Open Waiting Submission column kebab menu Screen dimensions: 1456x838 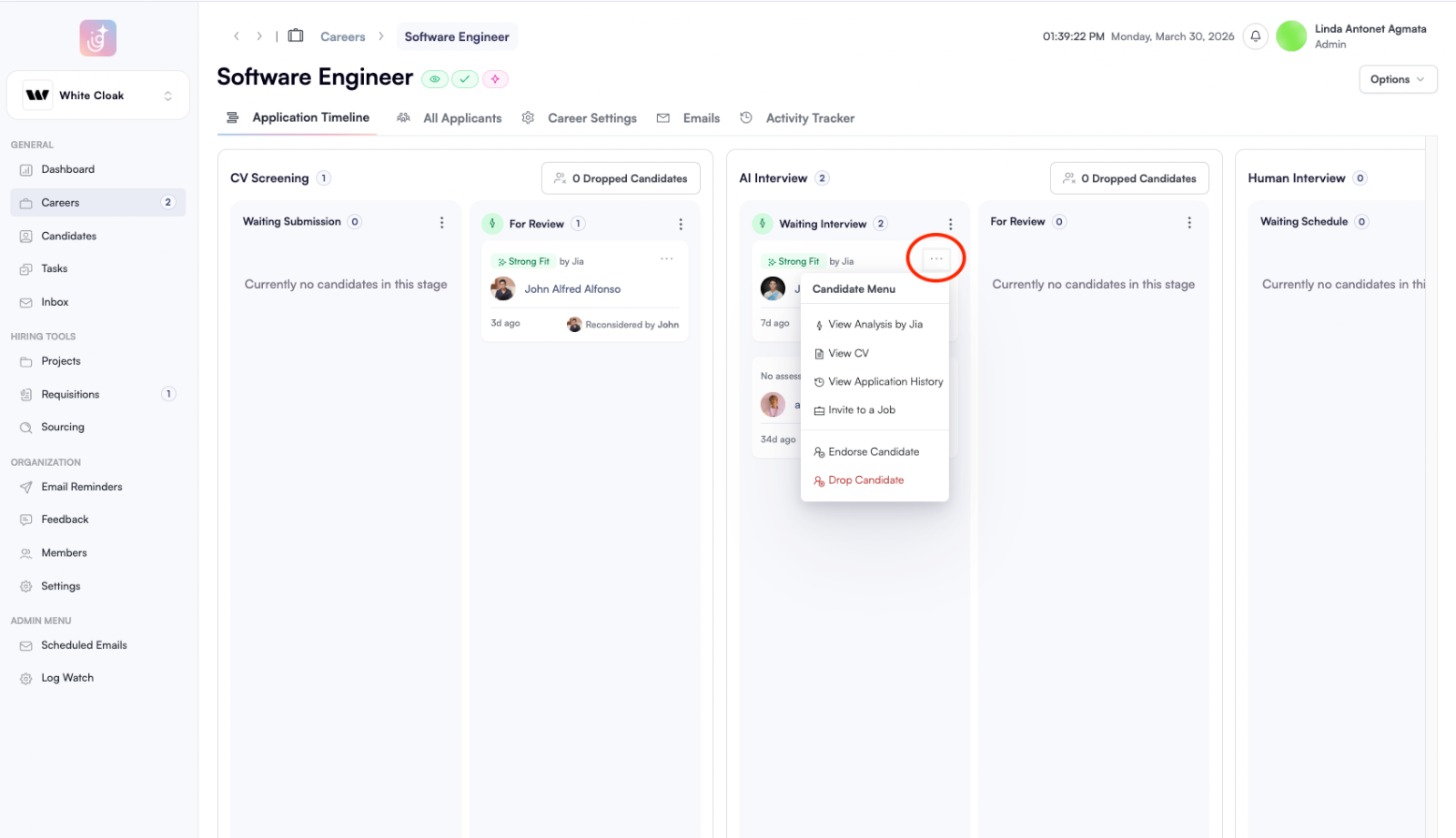[442, 223]
